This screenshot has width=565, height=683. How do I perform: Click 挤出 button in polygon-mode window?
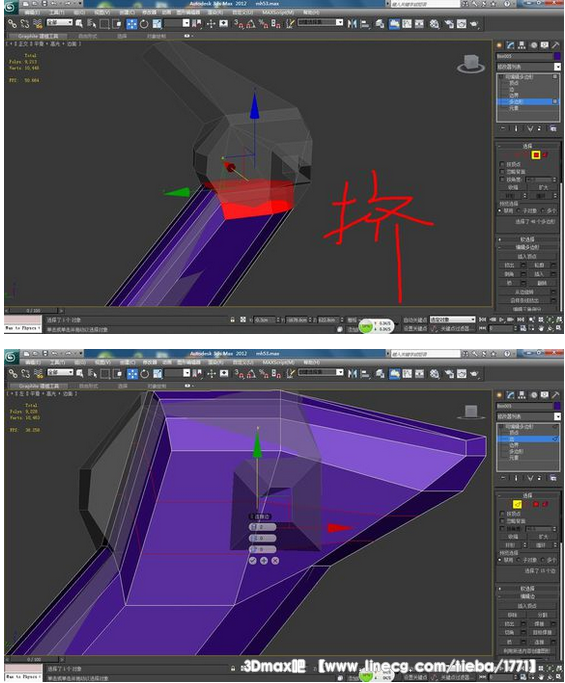[509, 265]
